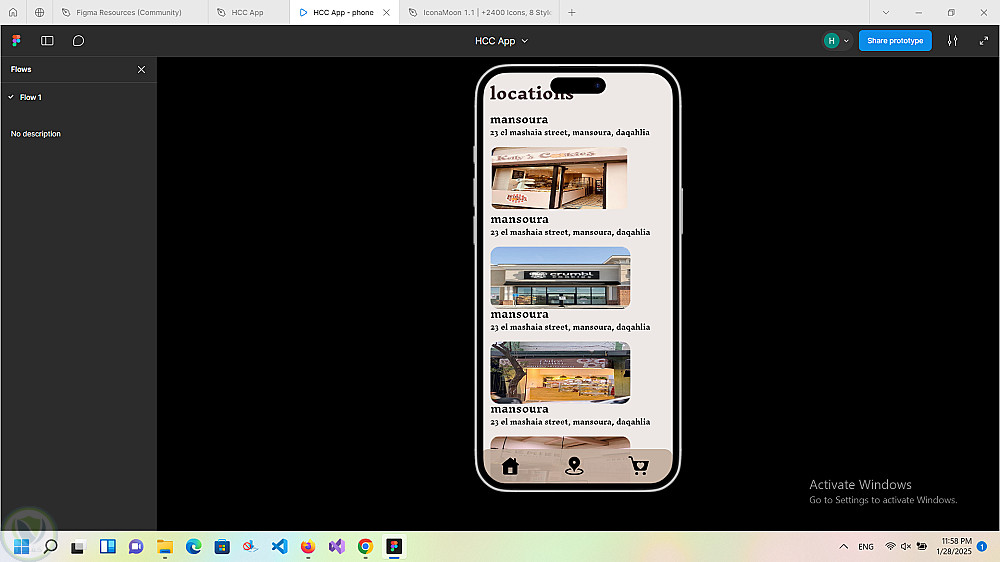1000x562 pixels.
Task: Launch Google Chrome from taskbar
Action: coord(365,547)
